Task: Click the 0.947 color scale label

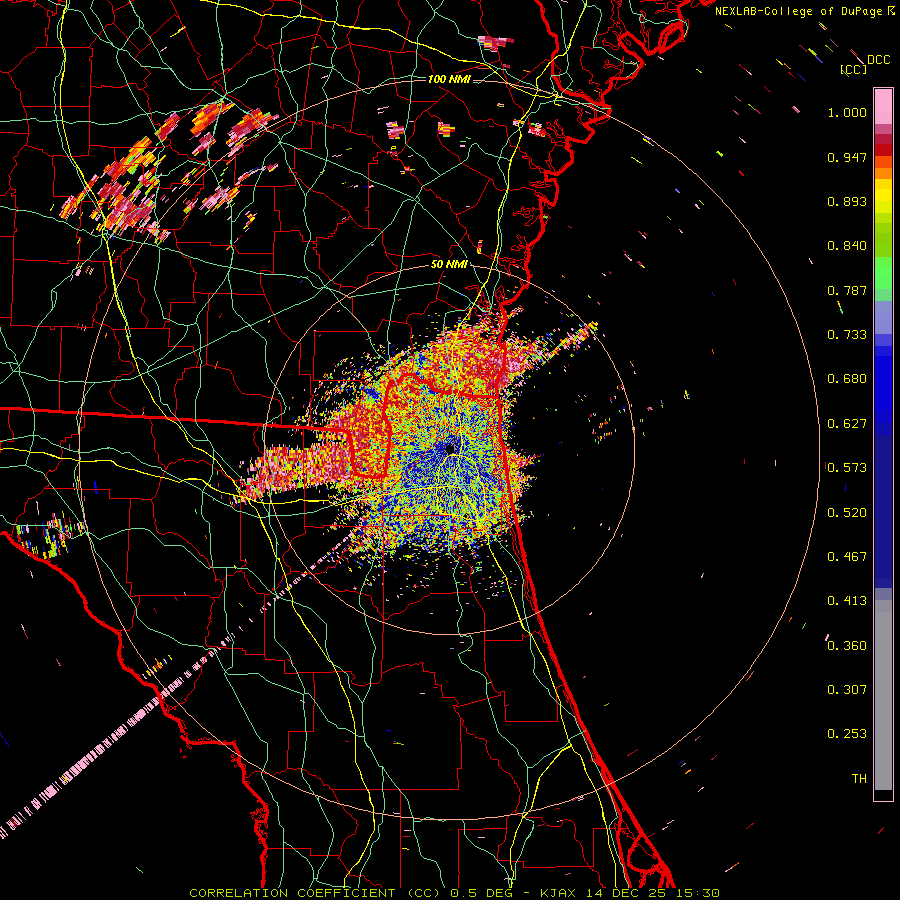Action: tap(847, 157)
